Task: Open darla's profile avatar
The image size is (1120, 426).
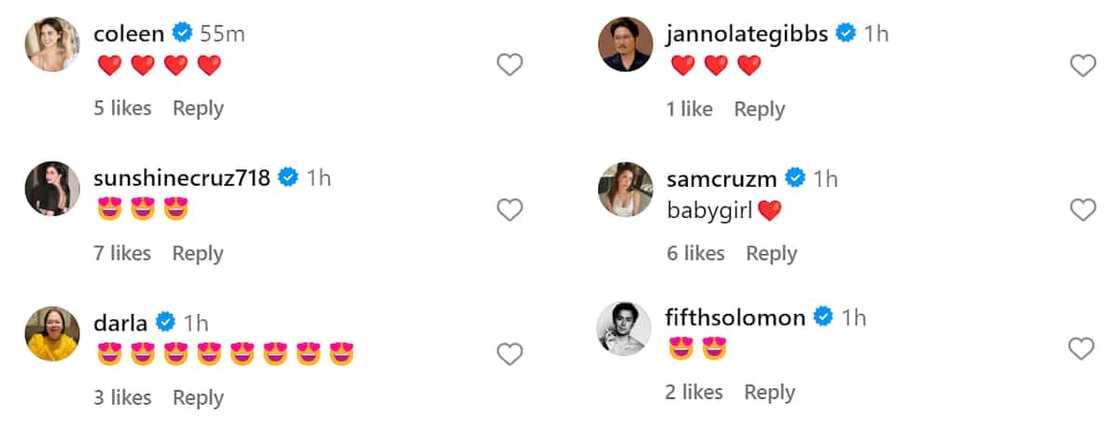Action: 52,333
